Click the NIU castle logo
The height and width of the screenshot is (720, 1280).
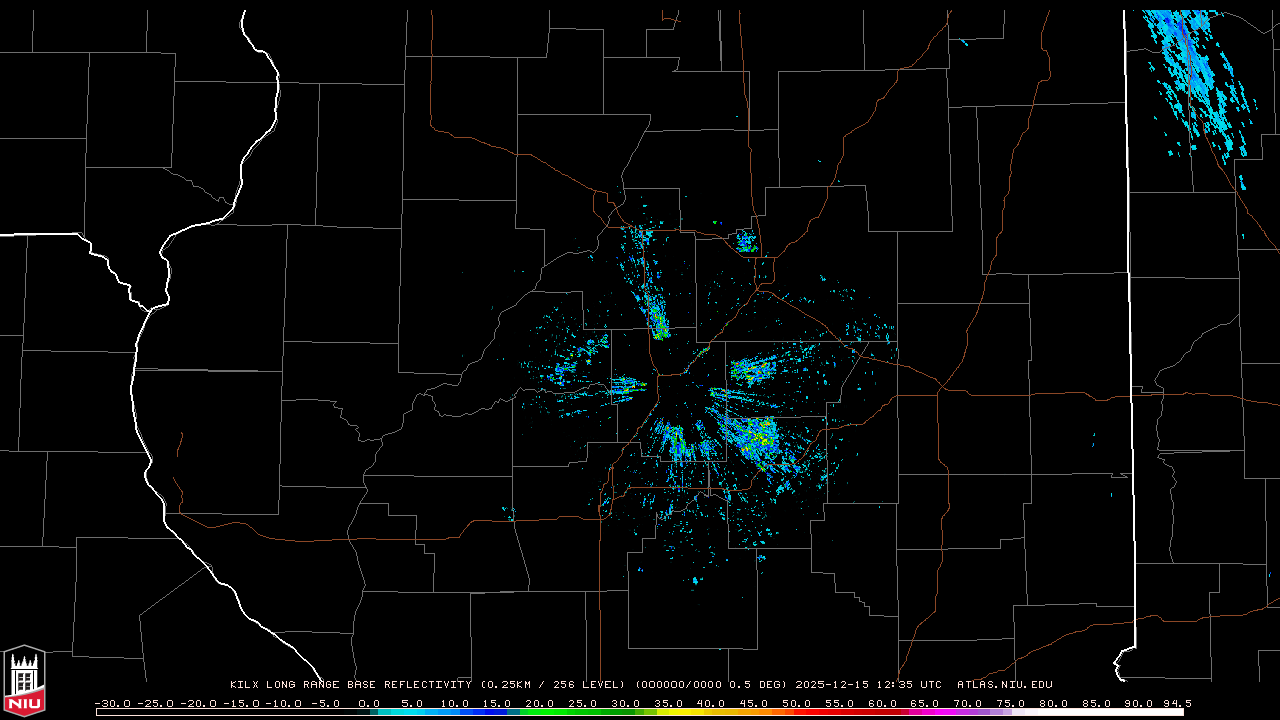(24, 682)
